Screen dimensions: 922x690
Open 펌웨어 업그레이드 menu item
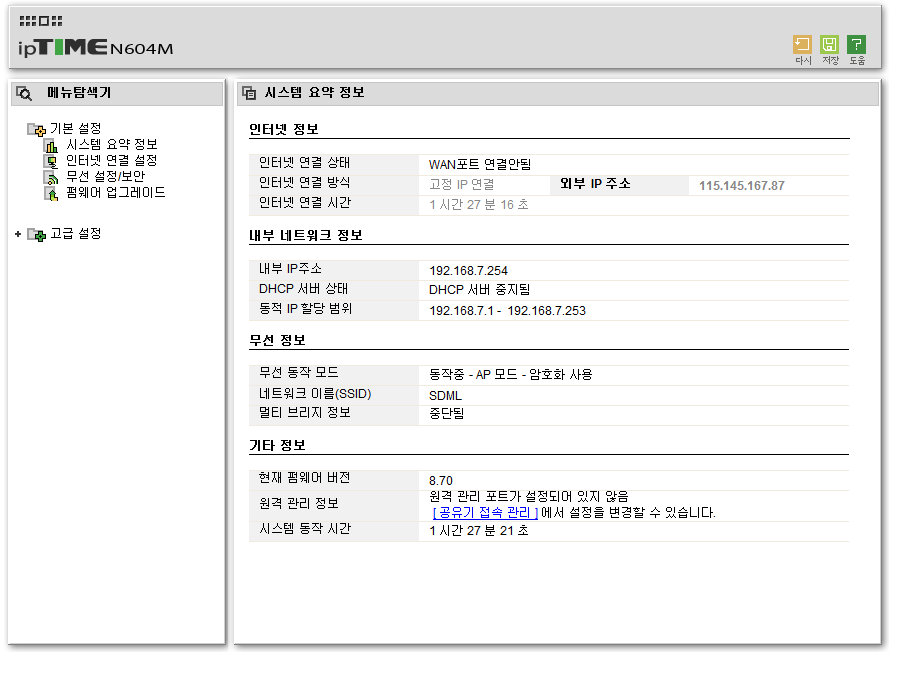[x=116, y=192]
